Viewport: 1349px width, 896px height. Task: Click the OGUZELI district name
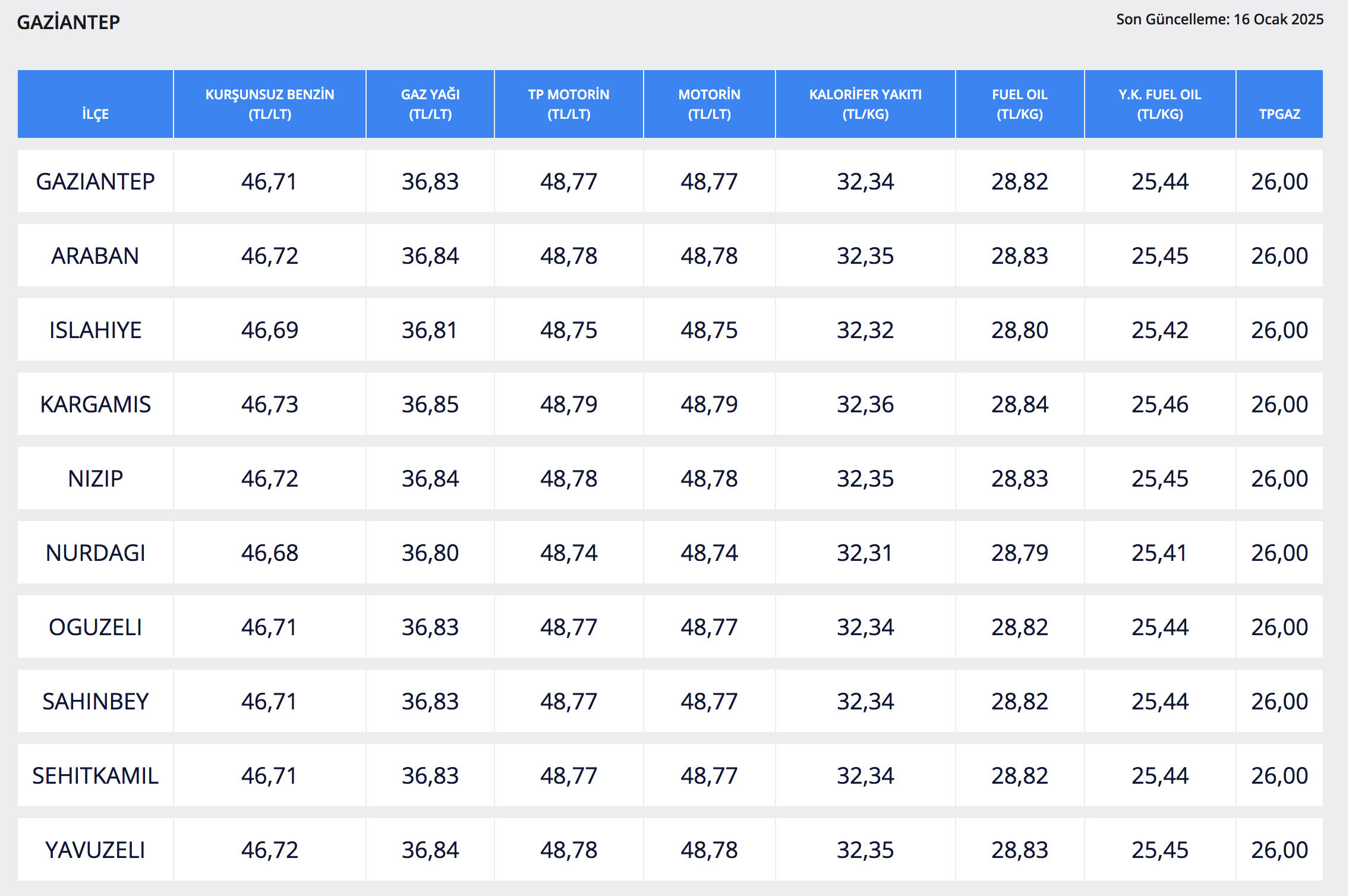coord(95,627)
